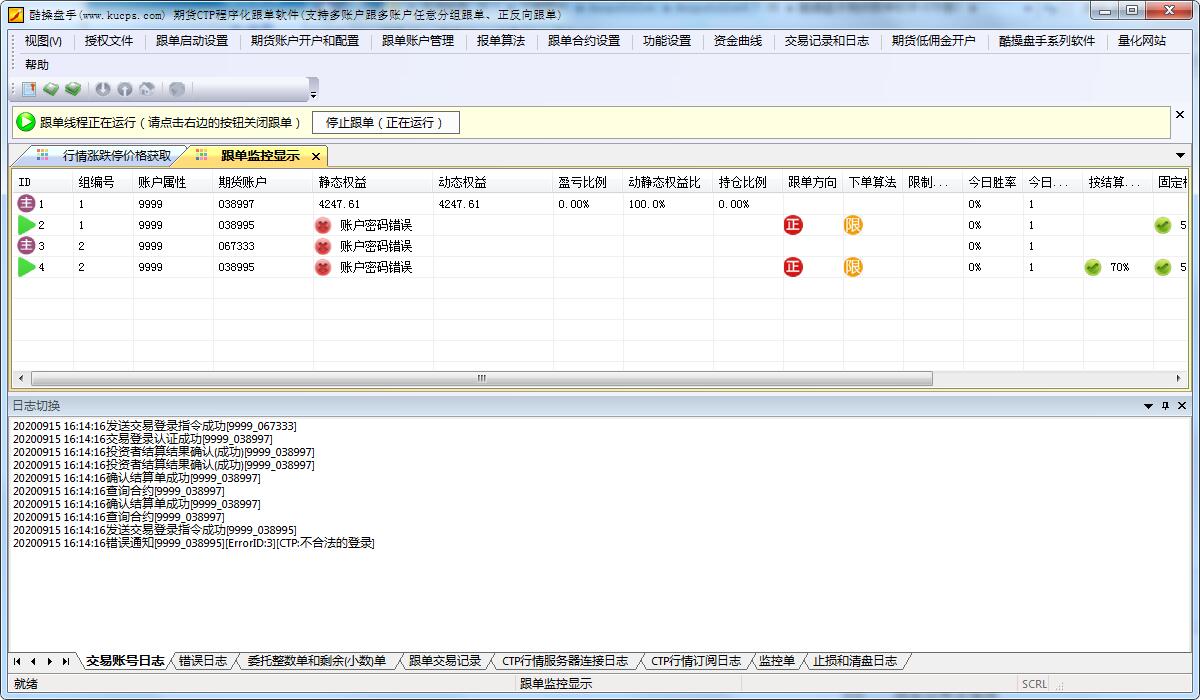Click the orange 限 algorithm icon in row 2
Screen dimensions: 1200x700
click(x=853, y=225)
